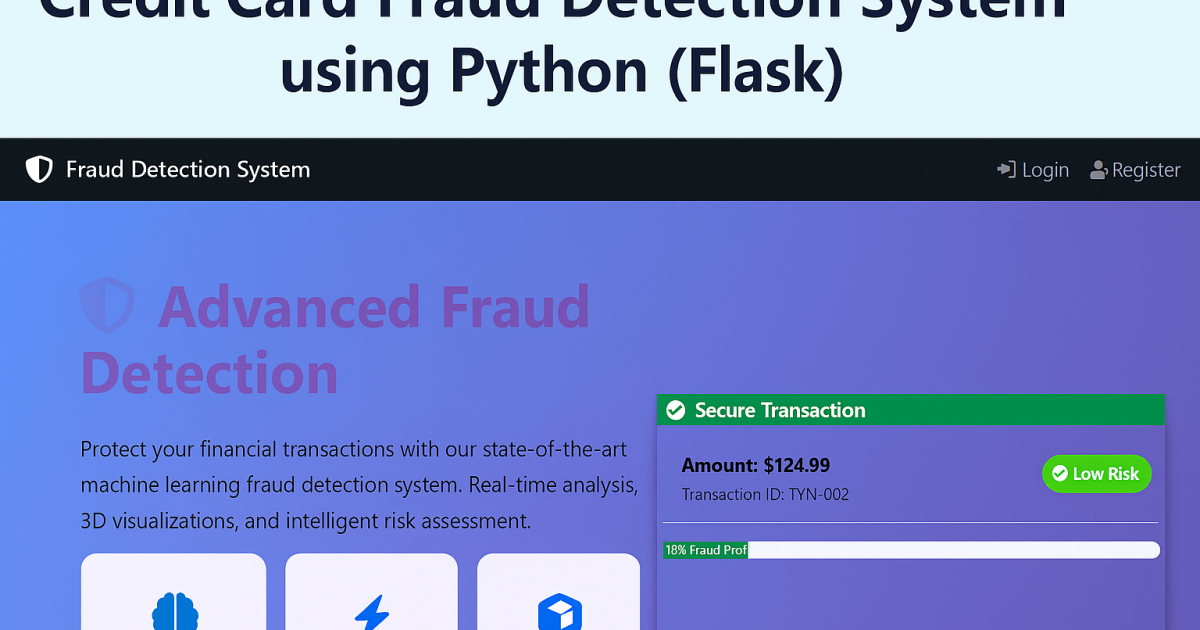Viewport: 1200px width, 630px height.
Task: Click the lightning bolt real-time analysis icon
Action: pos(371,612)
